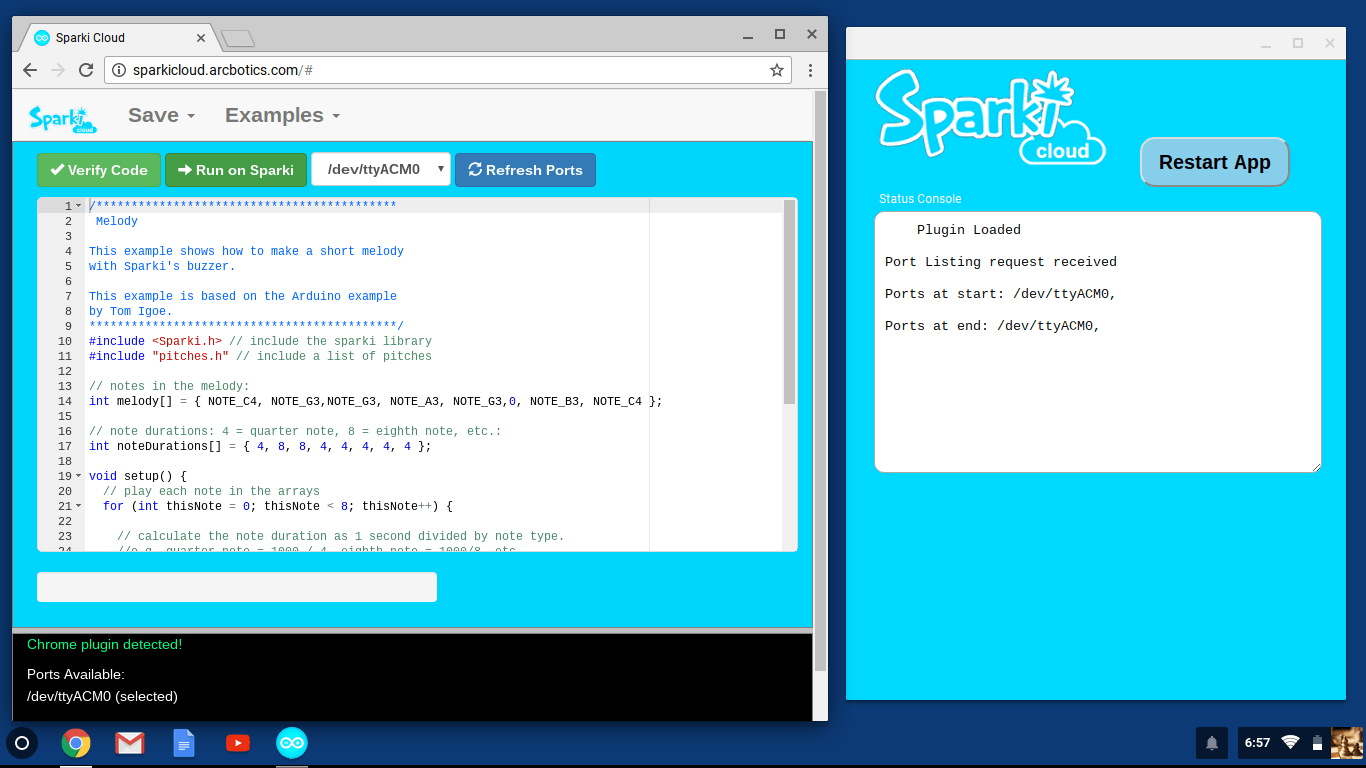Click 'Ports at start: /dev/ttyACM0,' line
The image size is (1366, 768).
[1000, 294]
